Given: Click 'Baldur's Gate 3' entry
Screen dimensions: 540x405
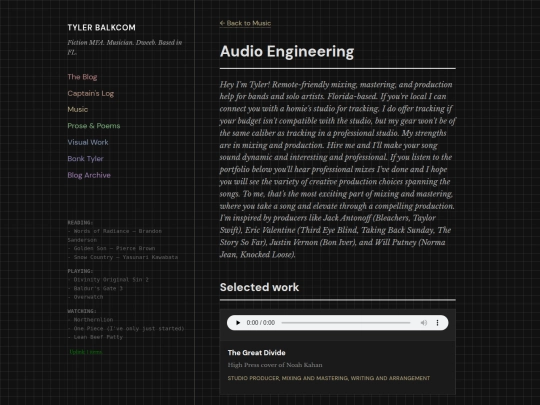Looking at the screenshot, I should [x=95, y=288].
